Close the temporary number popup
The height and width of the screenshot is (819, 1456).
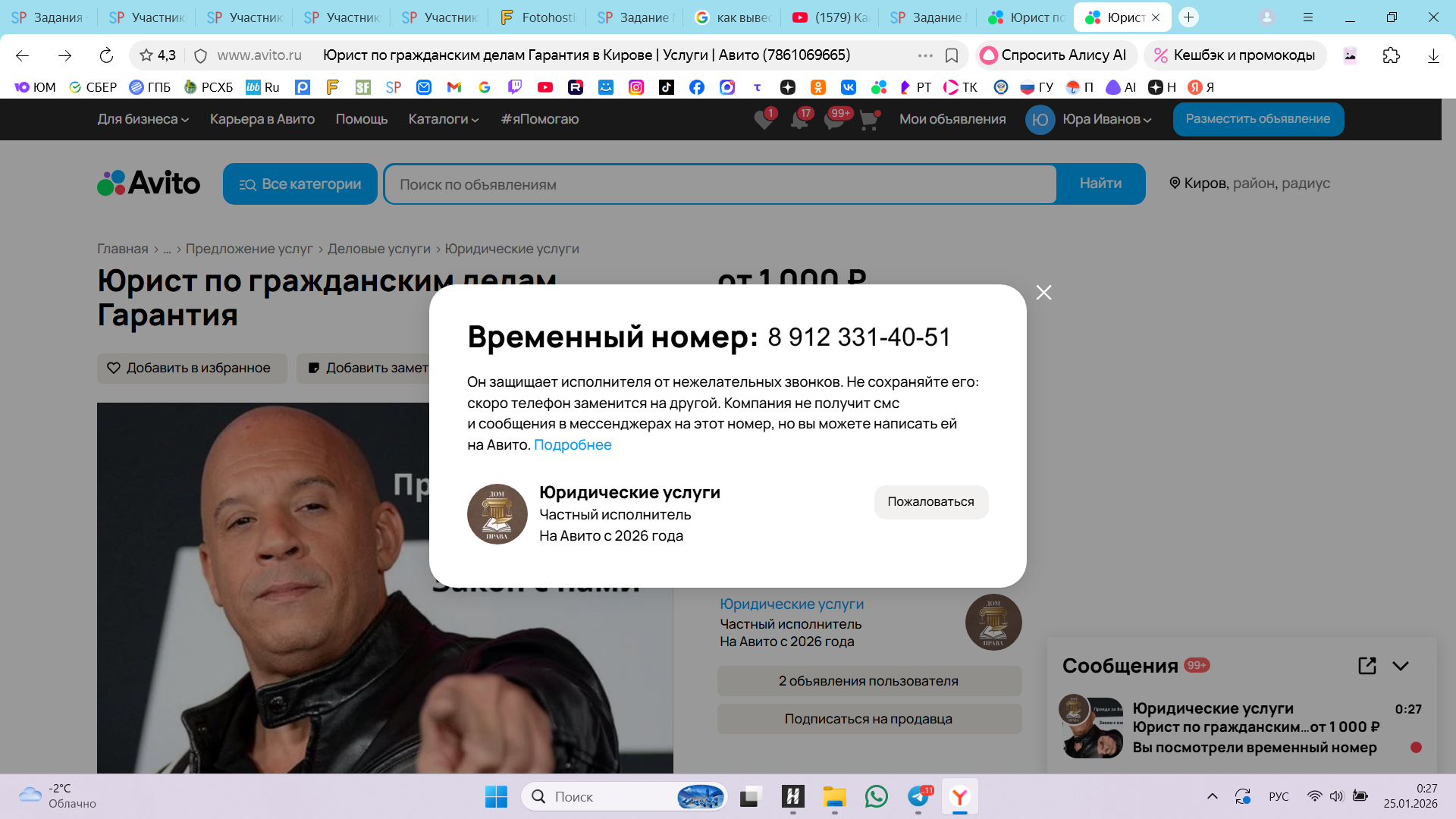coord(1043,293)
